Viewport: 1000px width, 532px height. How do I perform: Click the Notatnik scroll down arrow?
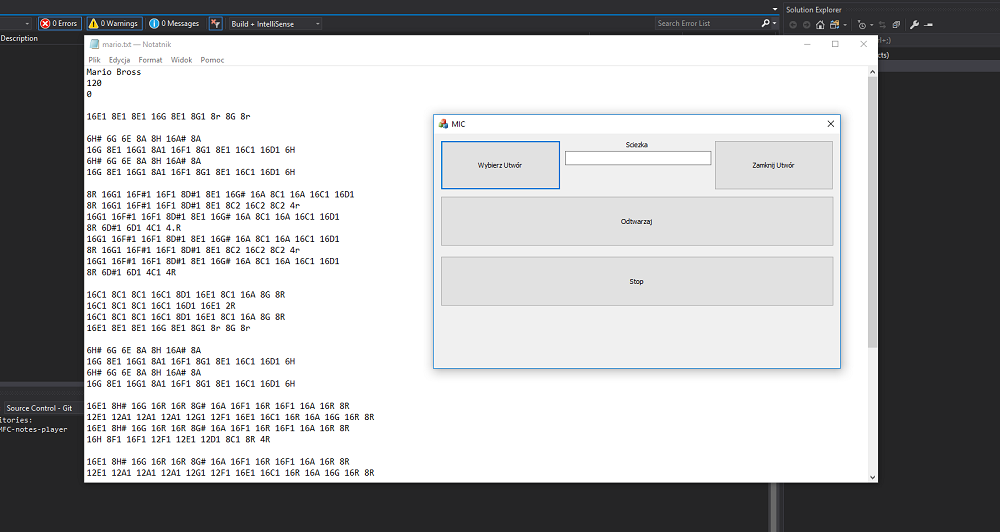(x=872, y=476)
